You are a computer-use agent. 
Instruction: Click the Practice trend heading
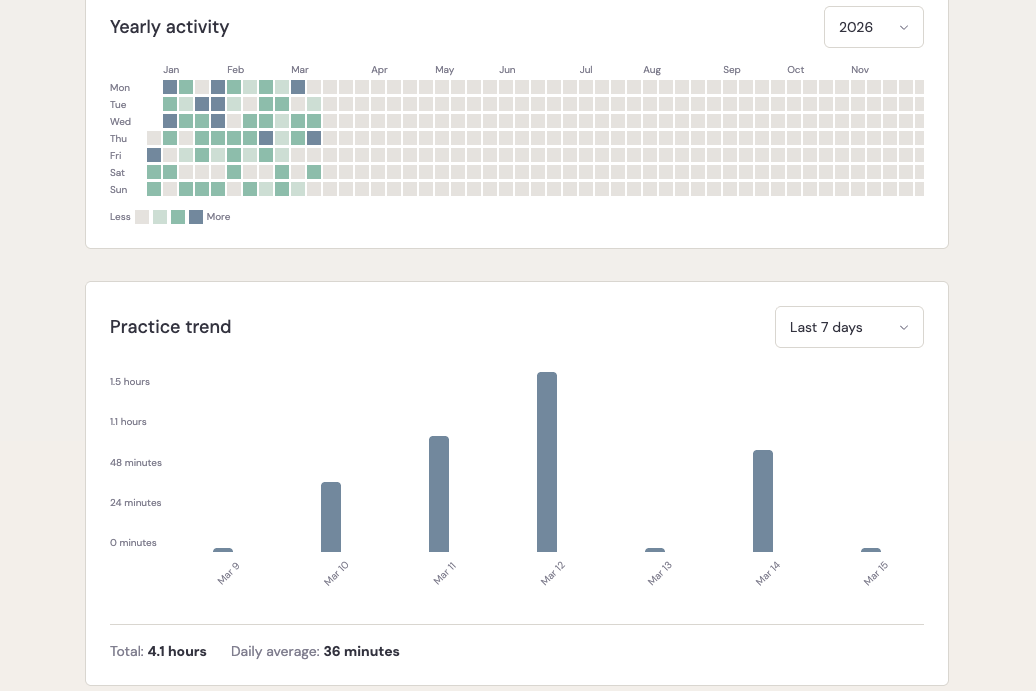point(170,327)
